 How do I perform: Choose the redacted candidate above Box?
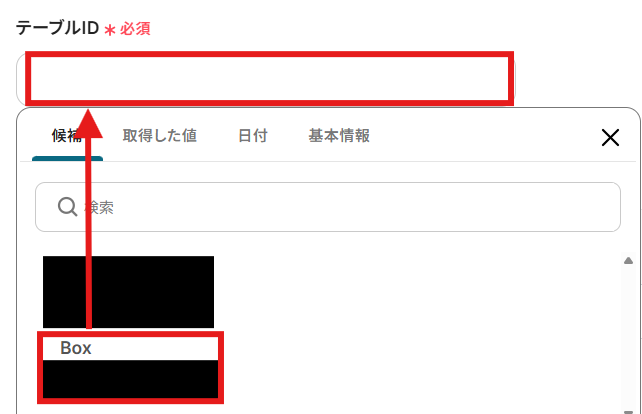pyautogui.click(x=128, y=292)
